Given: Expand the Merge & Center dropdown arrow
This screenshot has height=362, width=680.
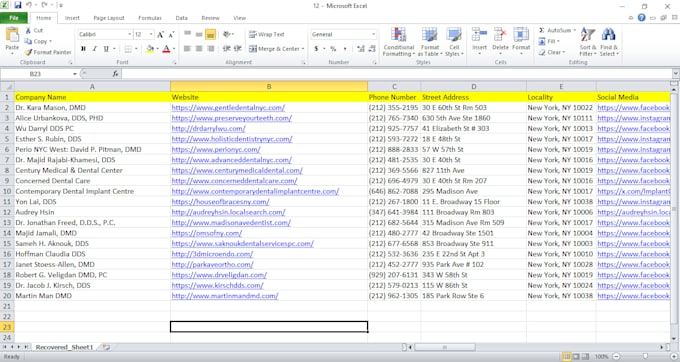Looking at the screenshot, I should pyautogui.click(x=303, y=49).
